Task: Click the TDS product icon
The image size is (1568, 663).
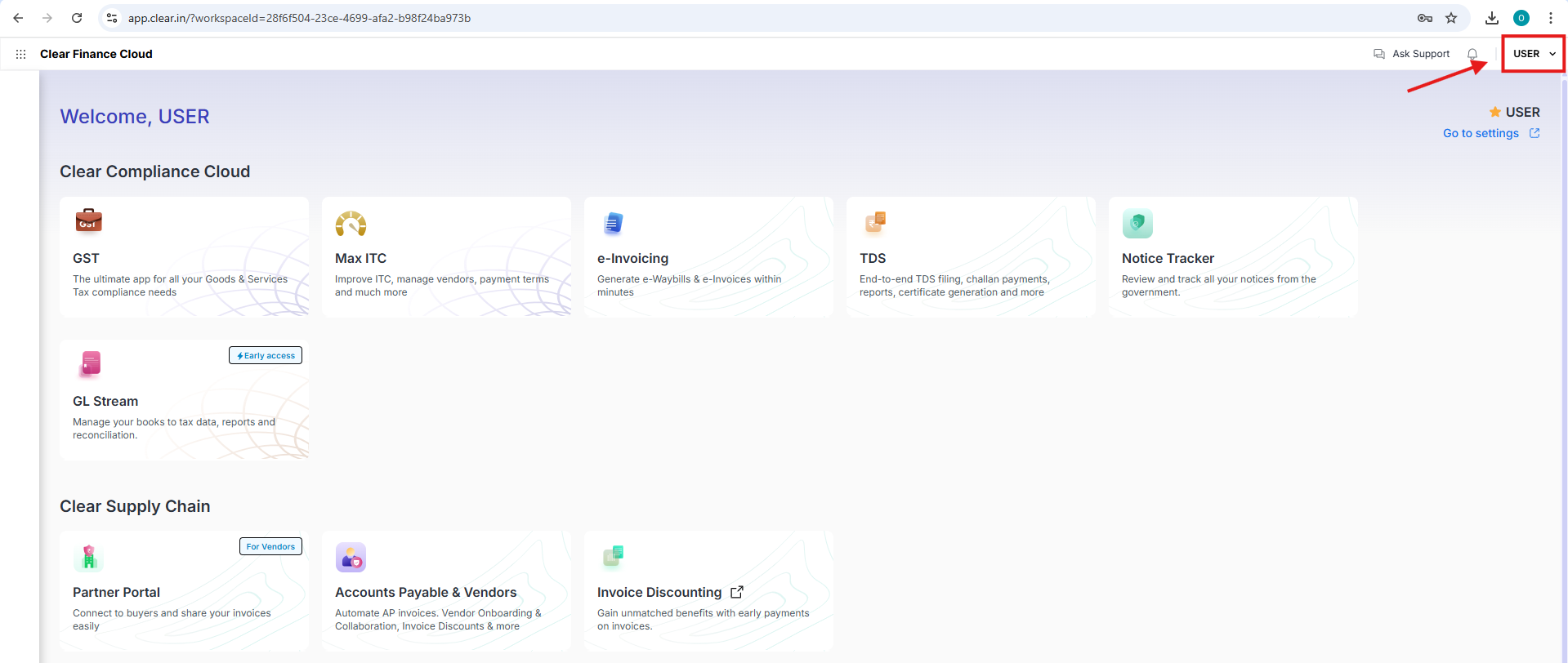Action: 875,221
